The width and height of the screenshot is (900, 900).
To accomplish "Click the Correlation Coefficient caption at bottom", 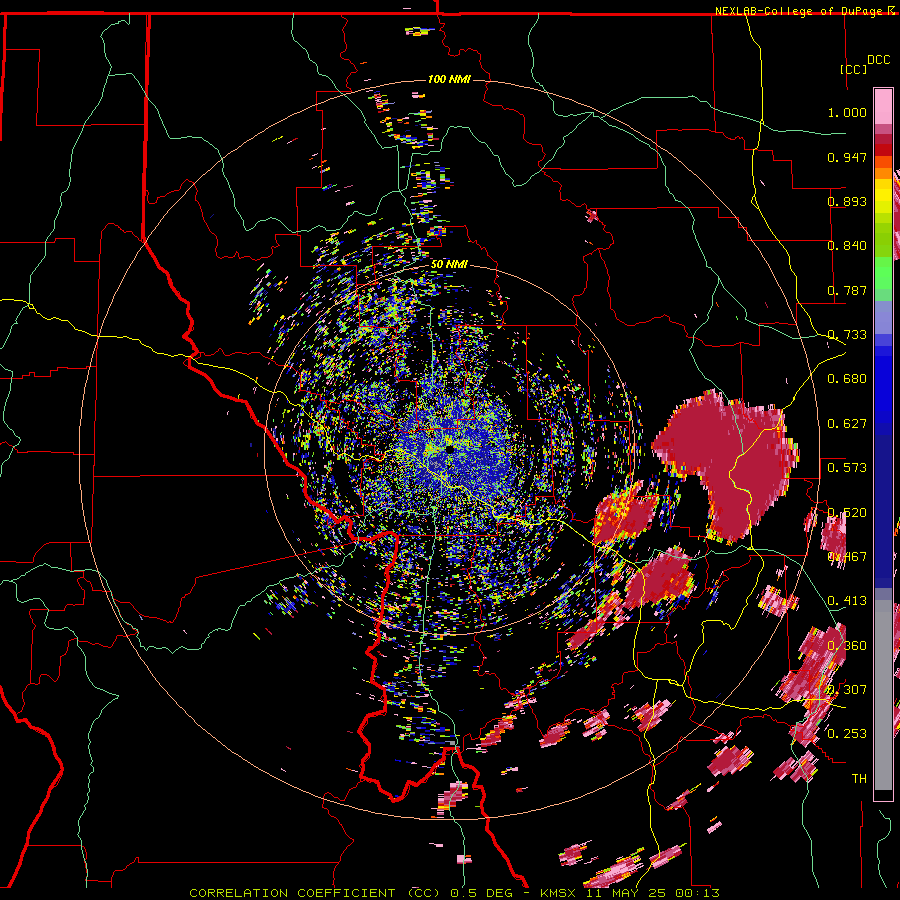I will [x=454, y=893].
